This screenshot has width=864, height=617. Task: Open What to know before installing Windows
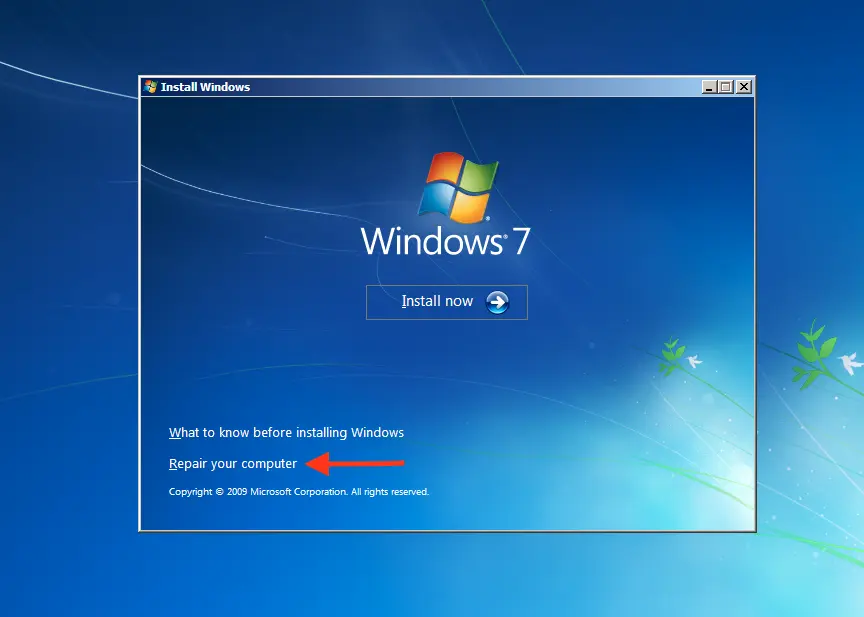[286, 433]
